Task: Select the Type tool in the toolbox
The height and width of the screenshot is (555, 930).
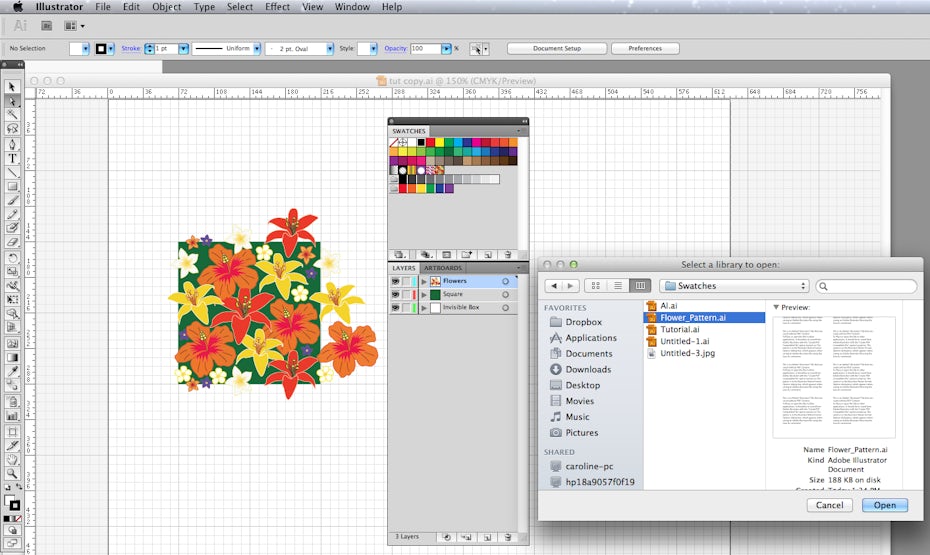Action: (13, 158)
